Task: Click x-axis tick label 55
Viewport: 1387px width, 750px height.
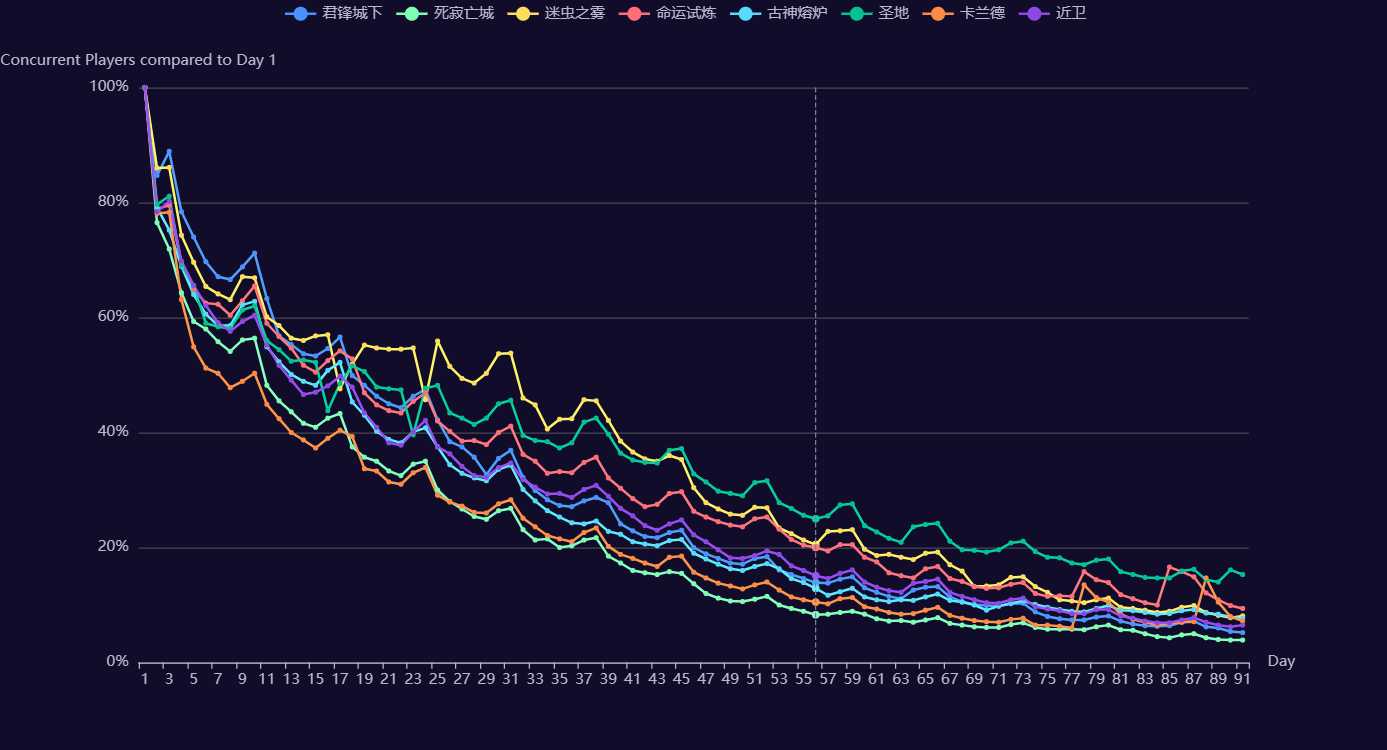Action: [x=803, y=680]
